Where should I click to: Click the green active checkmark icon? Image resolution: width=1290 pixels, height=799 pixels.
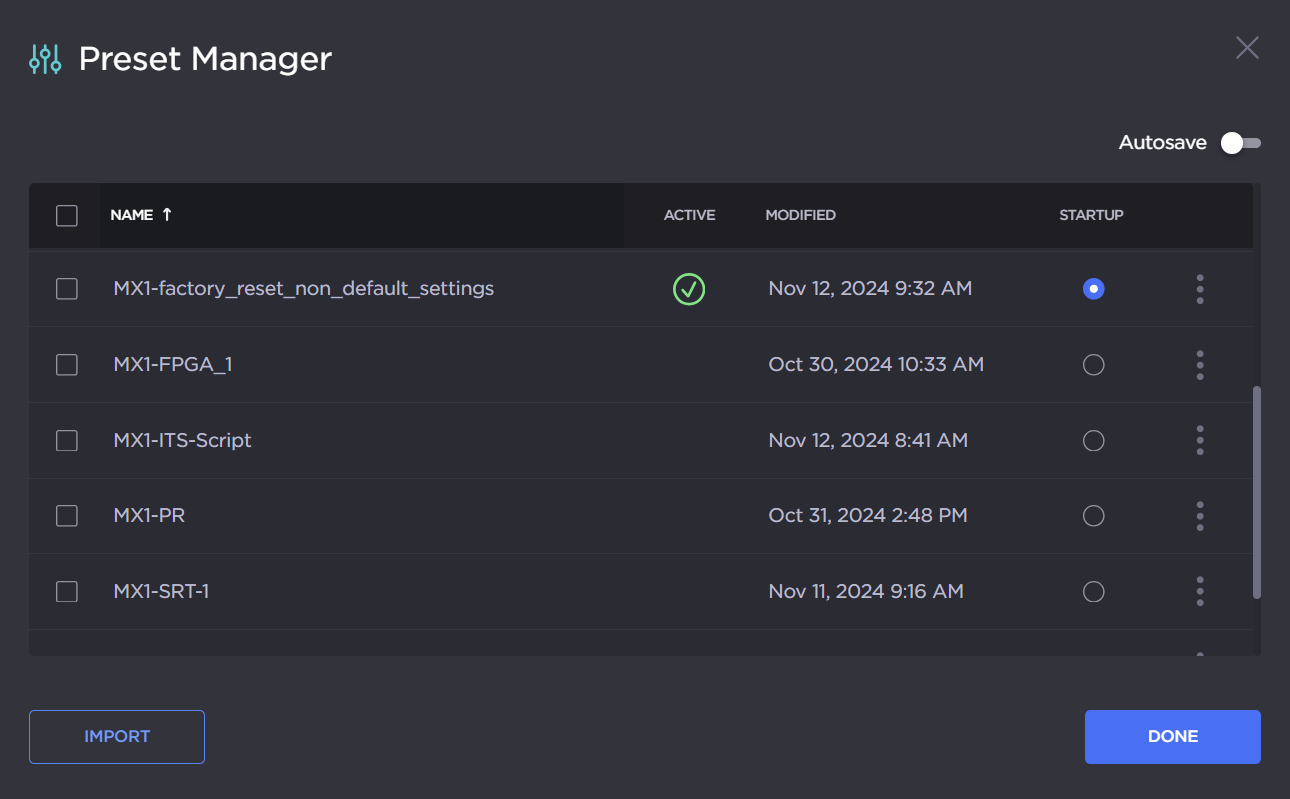[x=689, y=289]
